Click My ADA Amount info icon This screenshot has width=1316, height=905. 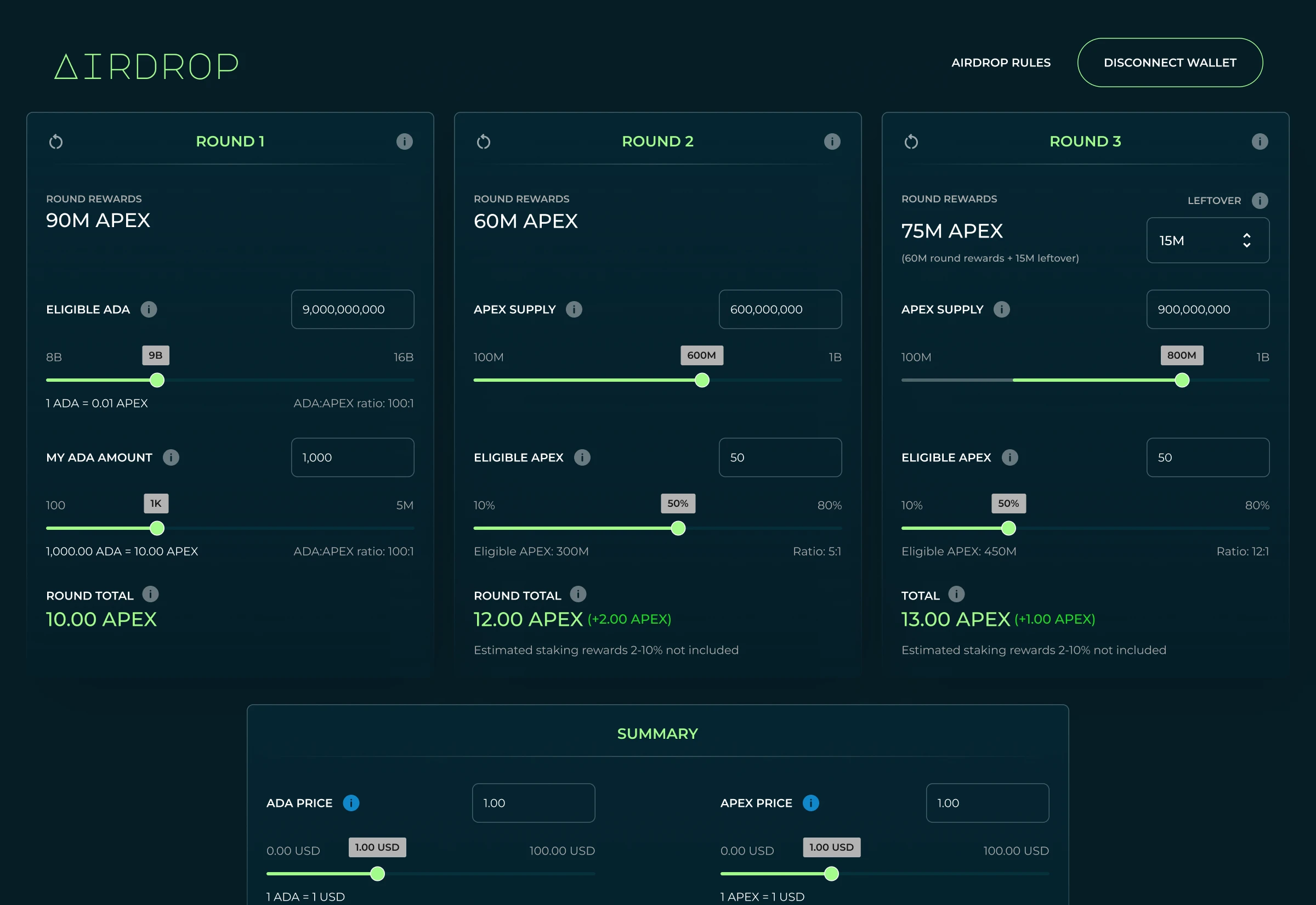(x=171, y=457)
